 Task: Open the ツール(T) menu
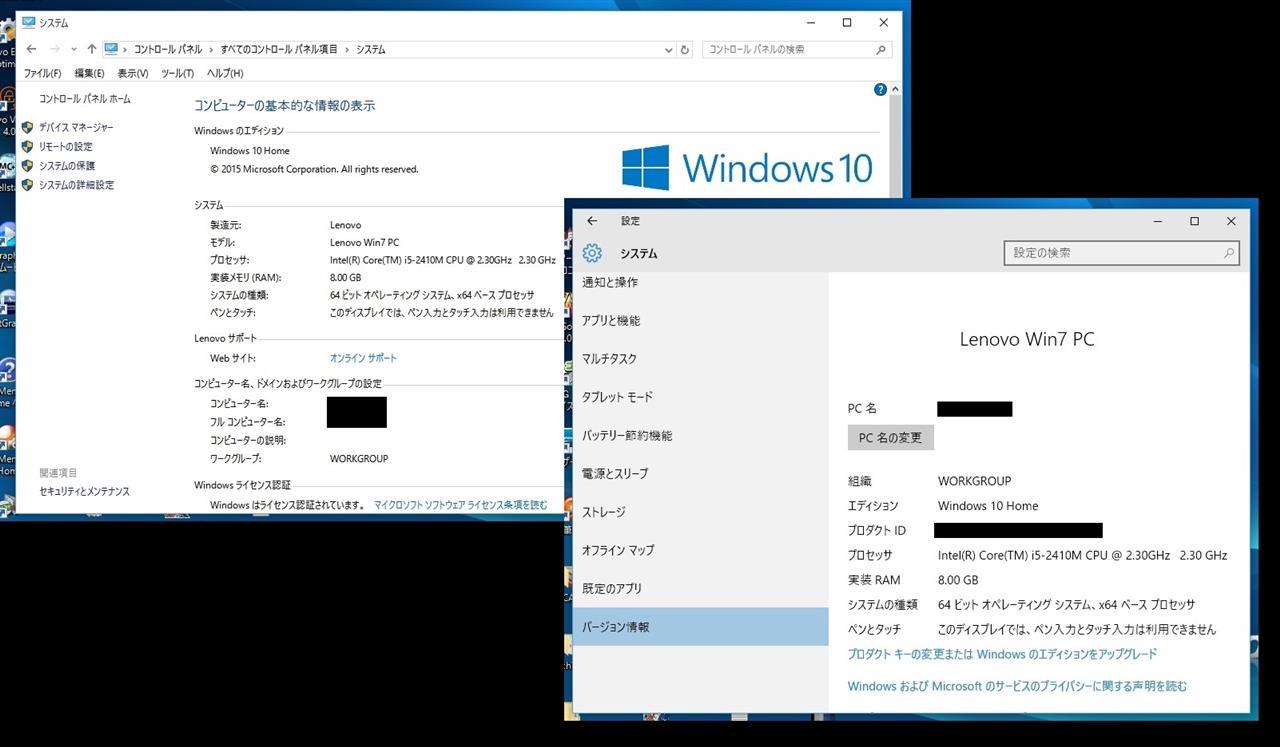[x=177, y=73]
